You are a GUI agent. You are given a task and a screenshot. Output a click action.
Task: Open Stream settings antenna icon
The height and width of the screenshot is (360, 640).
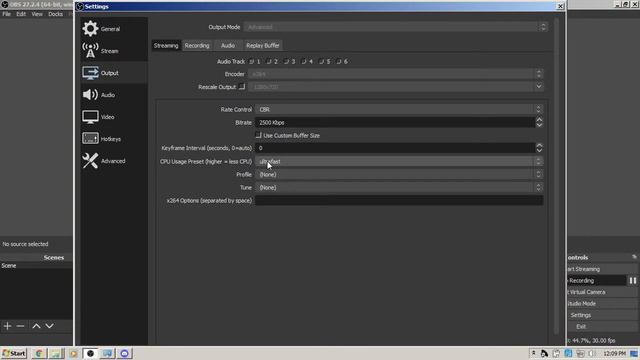90,51
